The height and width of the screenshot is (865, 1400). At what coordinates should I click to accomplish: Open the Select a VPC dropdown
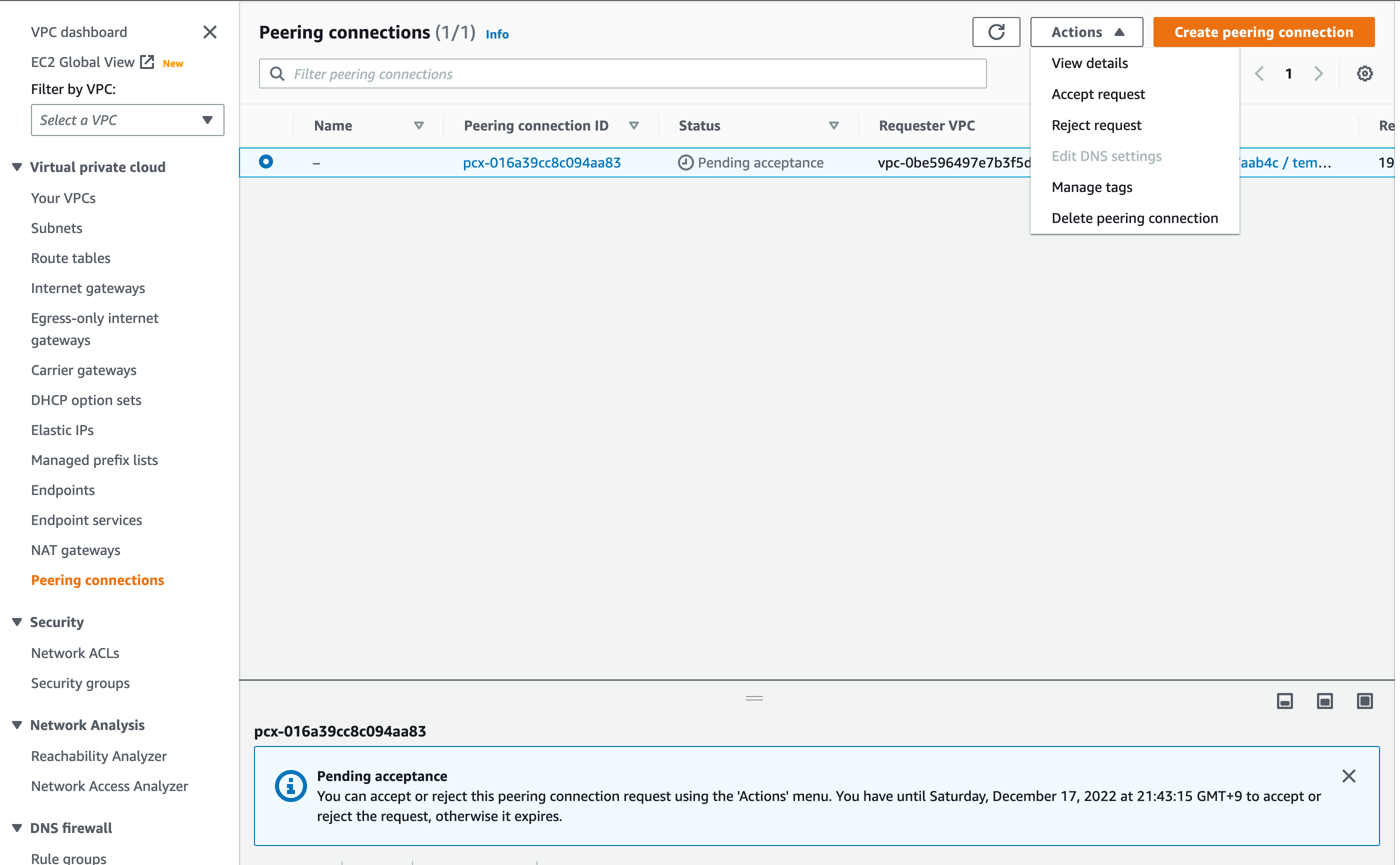127,120
